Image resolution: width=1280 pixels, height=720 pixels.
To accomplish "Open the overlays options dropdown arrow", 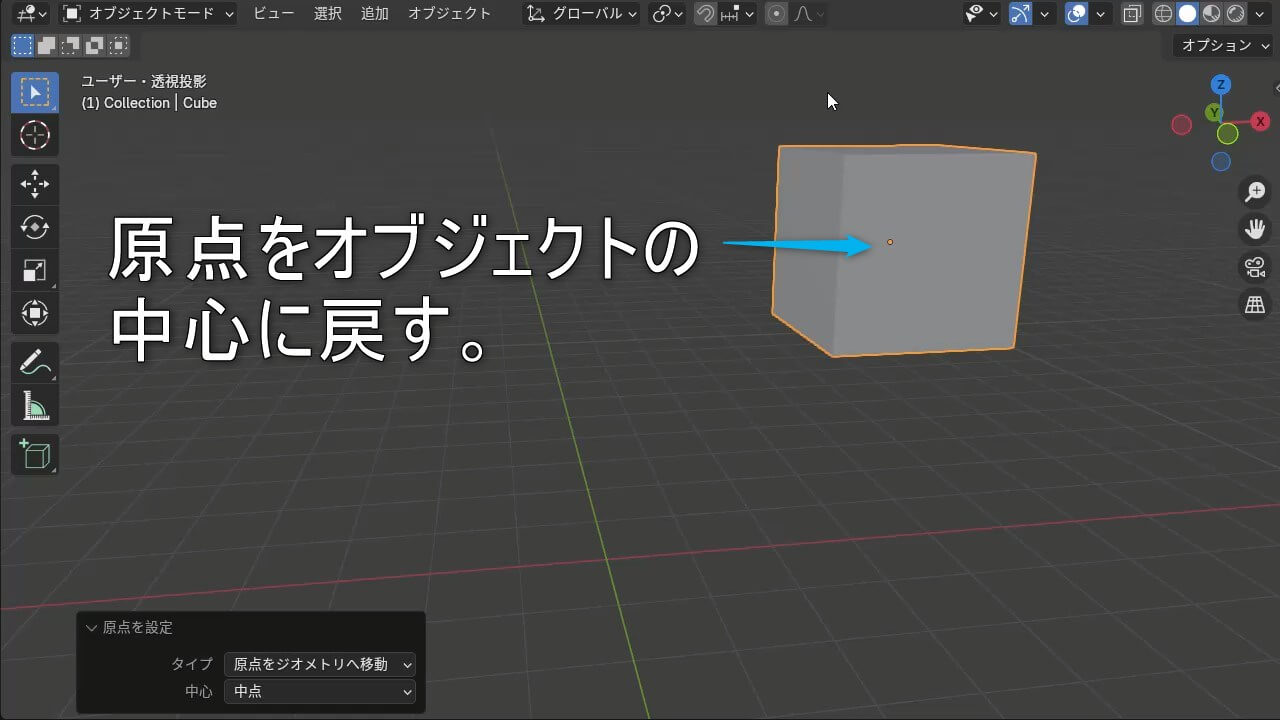I will tap(1101, 14).
